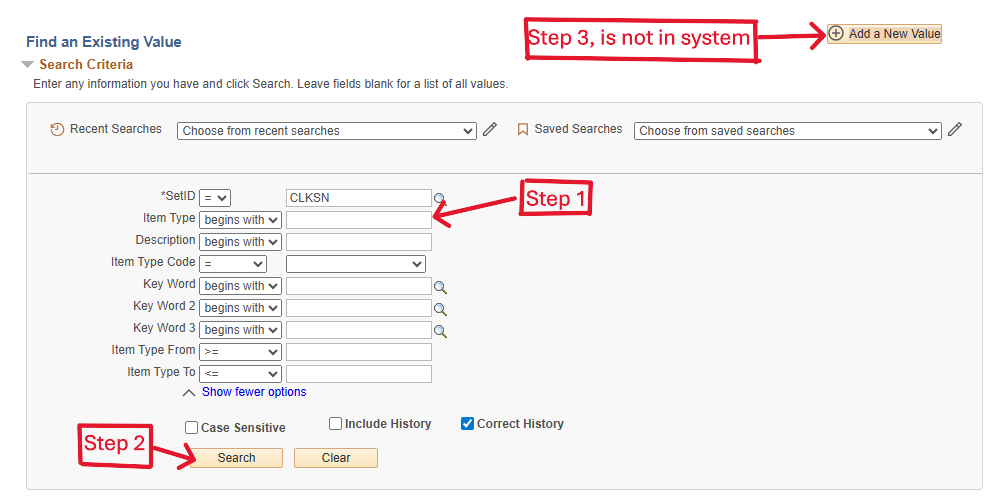998x502 pixels.
Task: Uncheck the Correct History checkbox
Action: [x=467, y=424]
